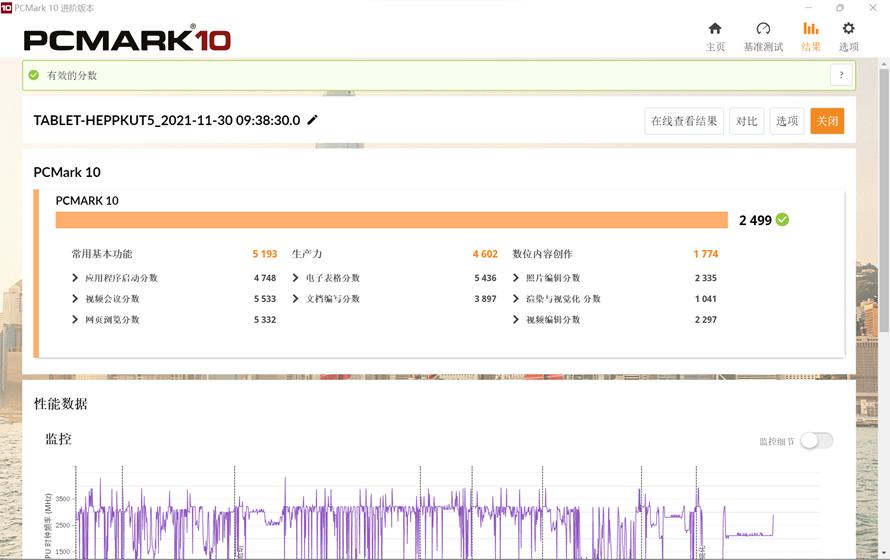Screen dimensions: 890x560
Task: Click the orange 关闭 button
Action: 827,121
